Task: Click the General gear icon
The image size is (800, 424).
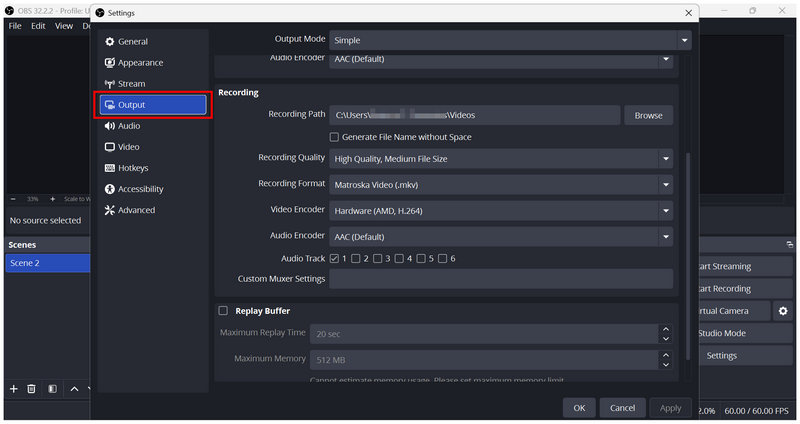Action: click(x=110, y=42)
